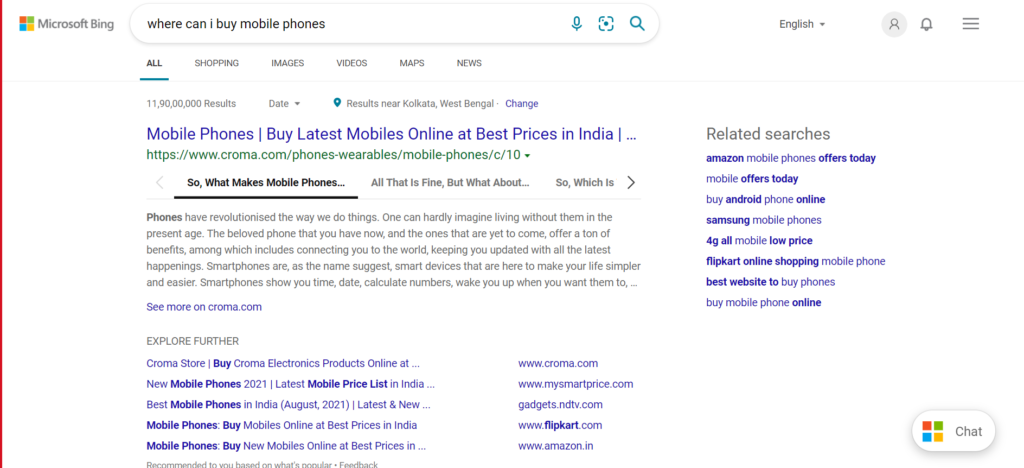This screenshot has width=1024, height=468.
Task: Search related 'samsung mobile phones'
Action: (x=763, y=220)
